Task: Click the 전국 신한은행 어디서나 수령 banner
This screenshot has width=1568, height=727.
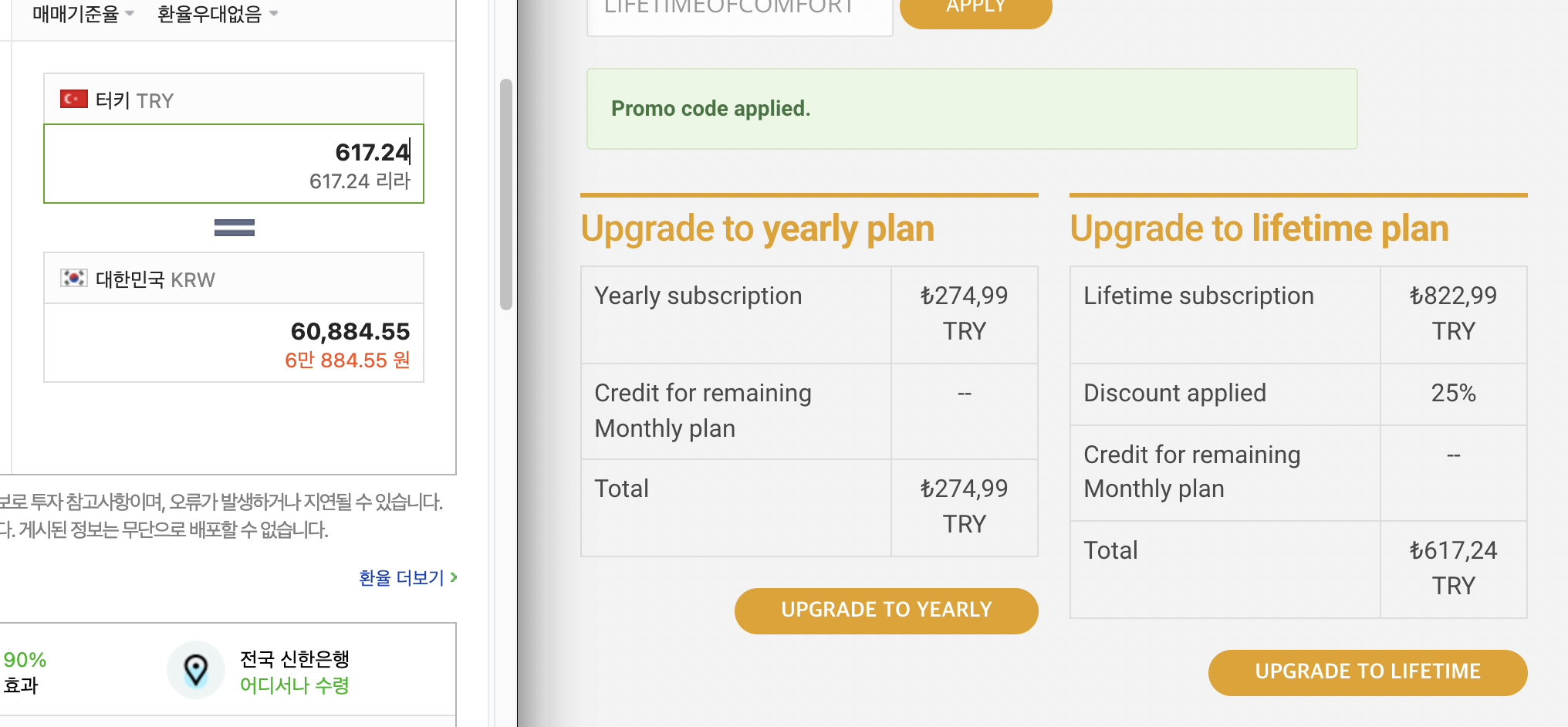Action: pyautogui.click(x=294, y=671)
